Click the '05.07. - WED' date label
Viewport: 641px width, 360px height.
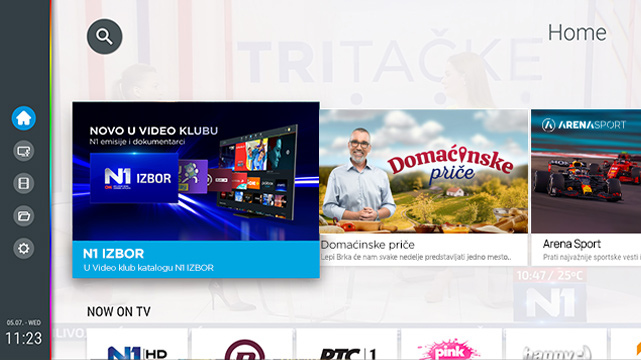point(23,323)
